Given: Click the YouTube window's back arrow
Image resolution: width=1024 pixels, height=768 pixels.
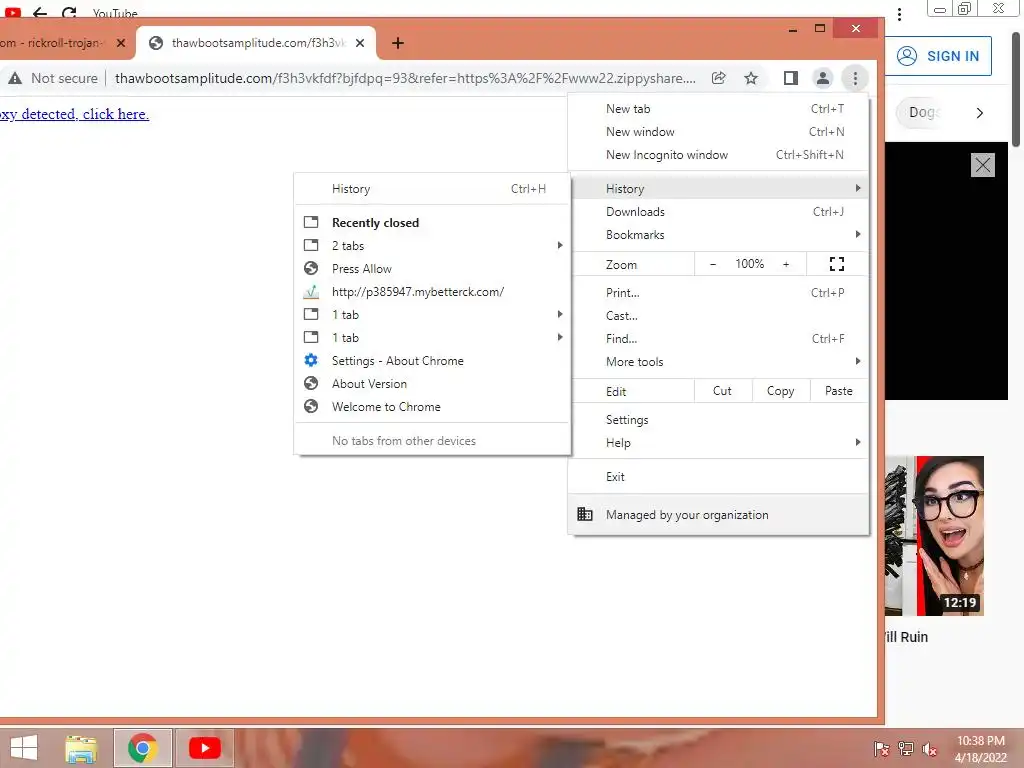Looking at the screenshot, I should click(x=40, y=12).
